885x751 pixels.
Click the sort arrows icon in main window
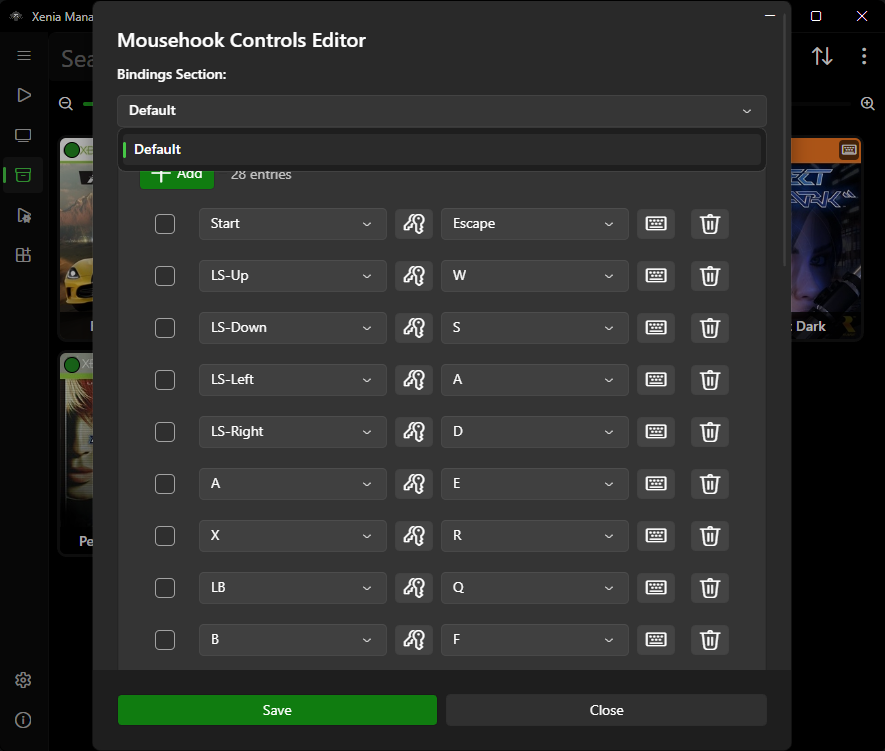pos(822,56)
